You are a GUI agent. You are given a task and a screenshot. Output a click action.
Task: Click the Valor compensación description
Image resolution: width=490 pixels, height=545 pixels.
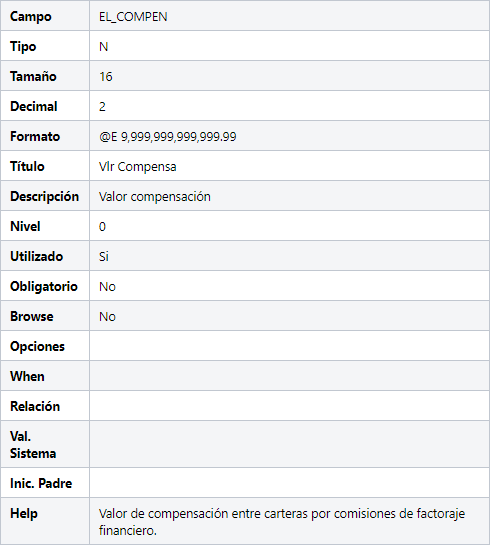coord(155,197)
